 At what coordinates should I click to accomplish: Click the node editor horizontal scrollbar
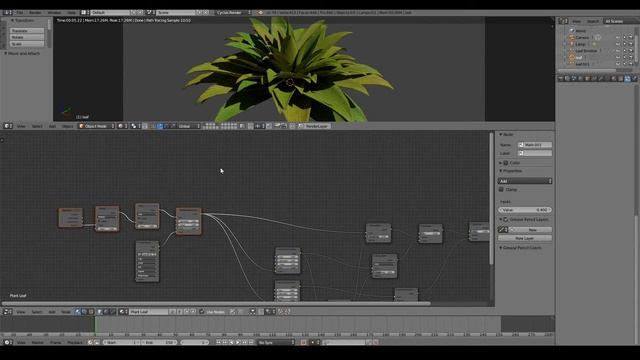pos(216,303)
